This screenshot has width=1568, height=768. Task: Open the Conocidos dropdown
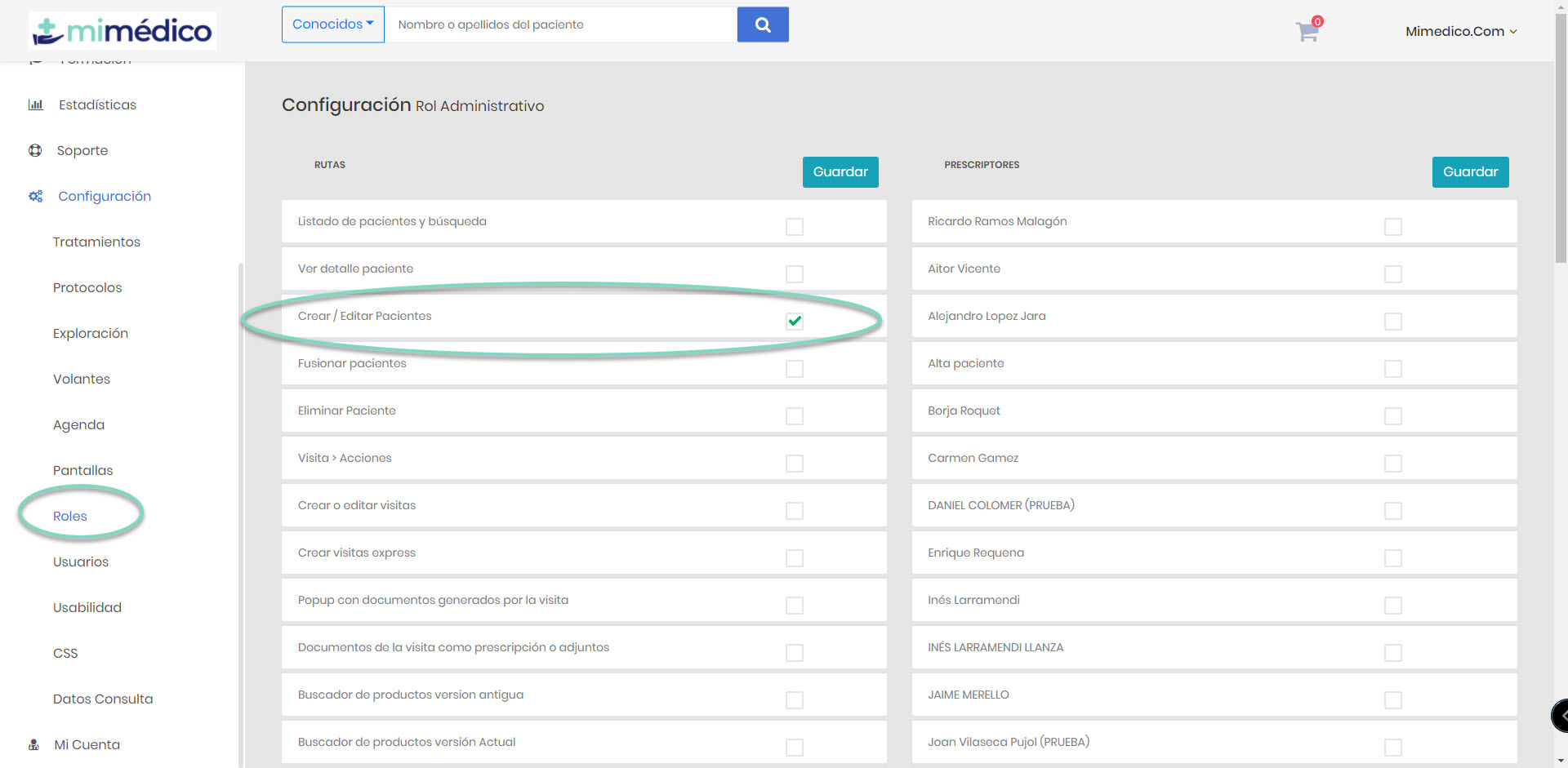(332, 24)
